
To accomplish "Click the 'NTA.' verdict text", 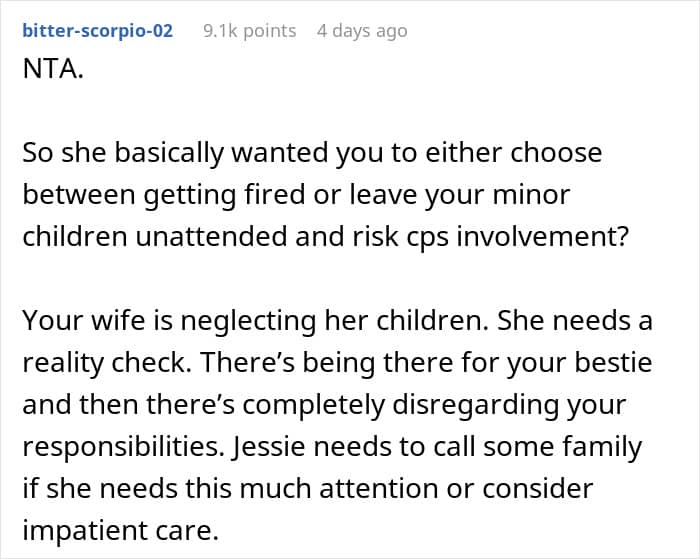I will (x=50, y=72).
